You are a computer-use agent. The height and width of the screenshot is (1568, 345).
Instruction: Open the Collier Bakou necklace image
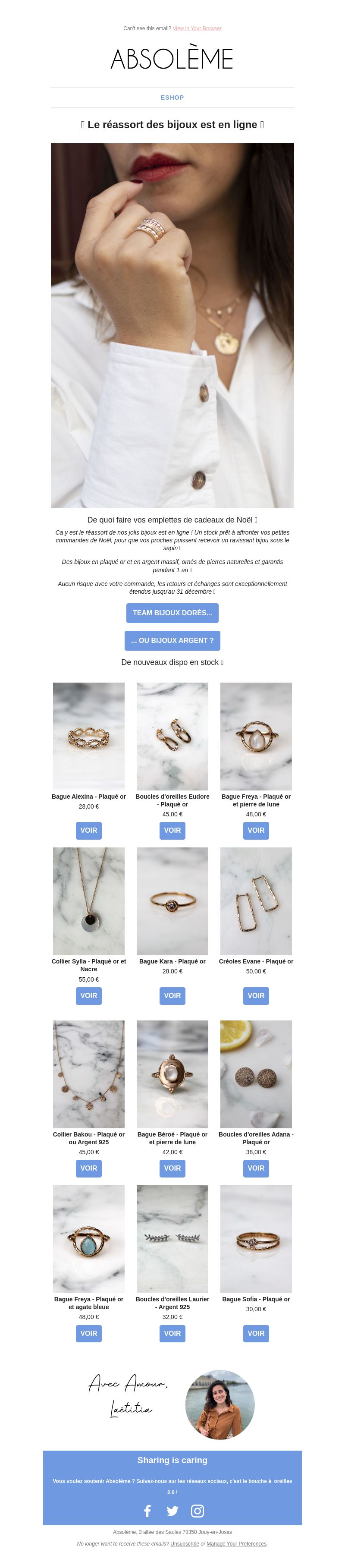[89, 1074]
